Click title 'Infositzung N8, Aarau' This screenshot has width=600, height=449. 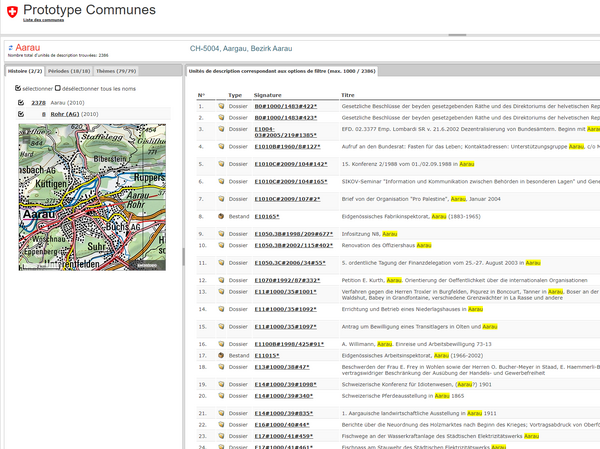click(369, 234)
